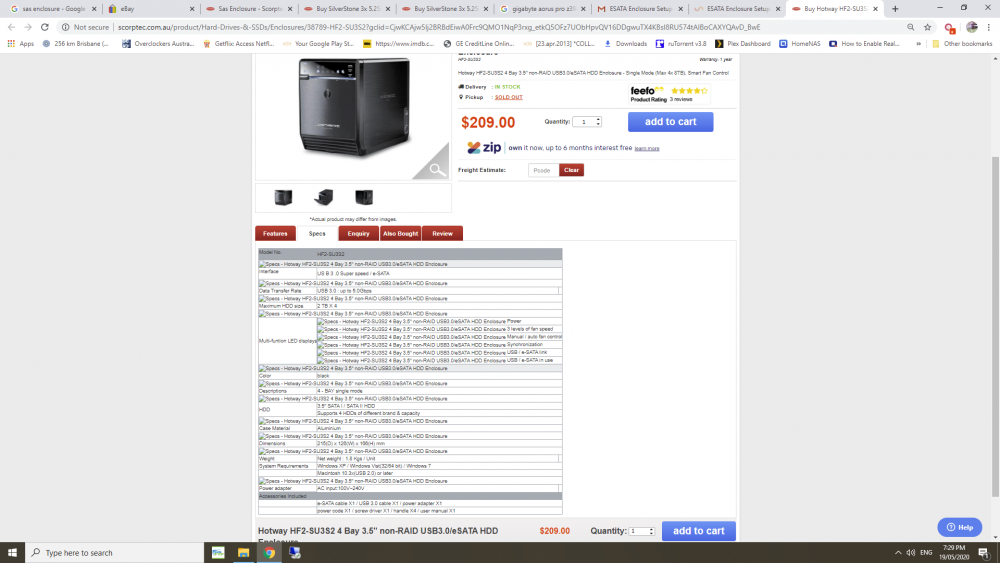
Task: Click the taskbar search box
Action: (115, 553)
